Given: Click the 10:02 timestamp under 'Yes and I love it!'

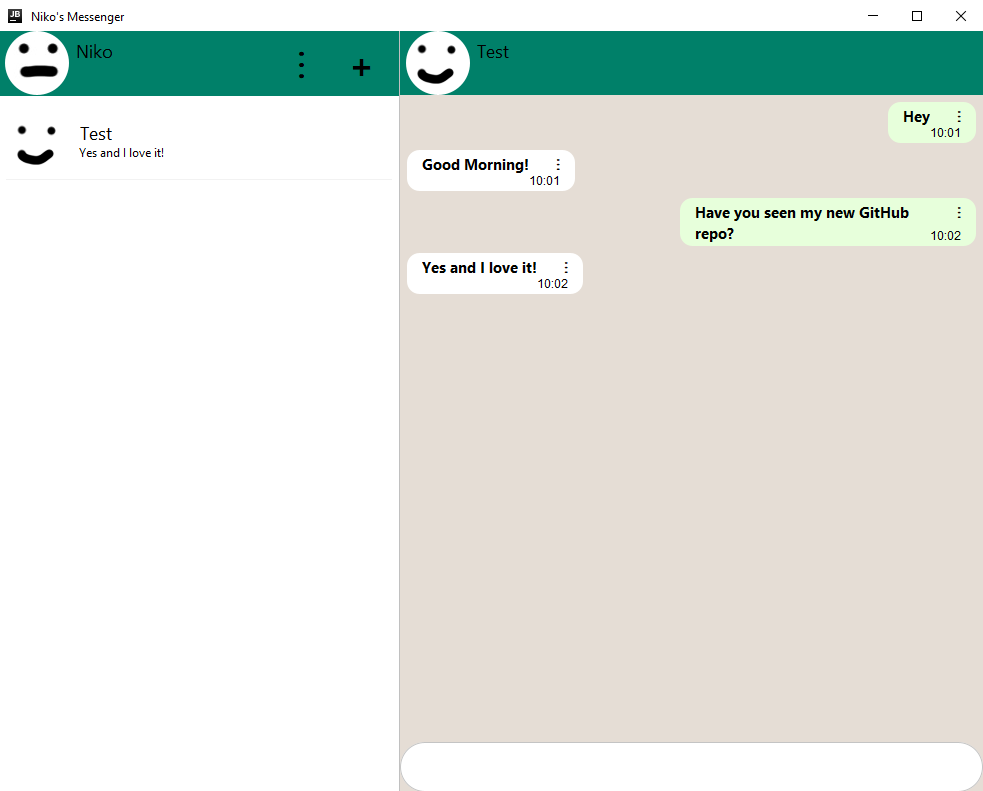Looking at the screenshot, I should pos(552,284).
